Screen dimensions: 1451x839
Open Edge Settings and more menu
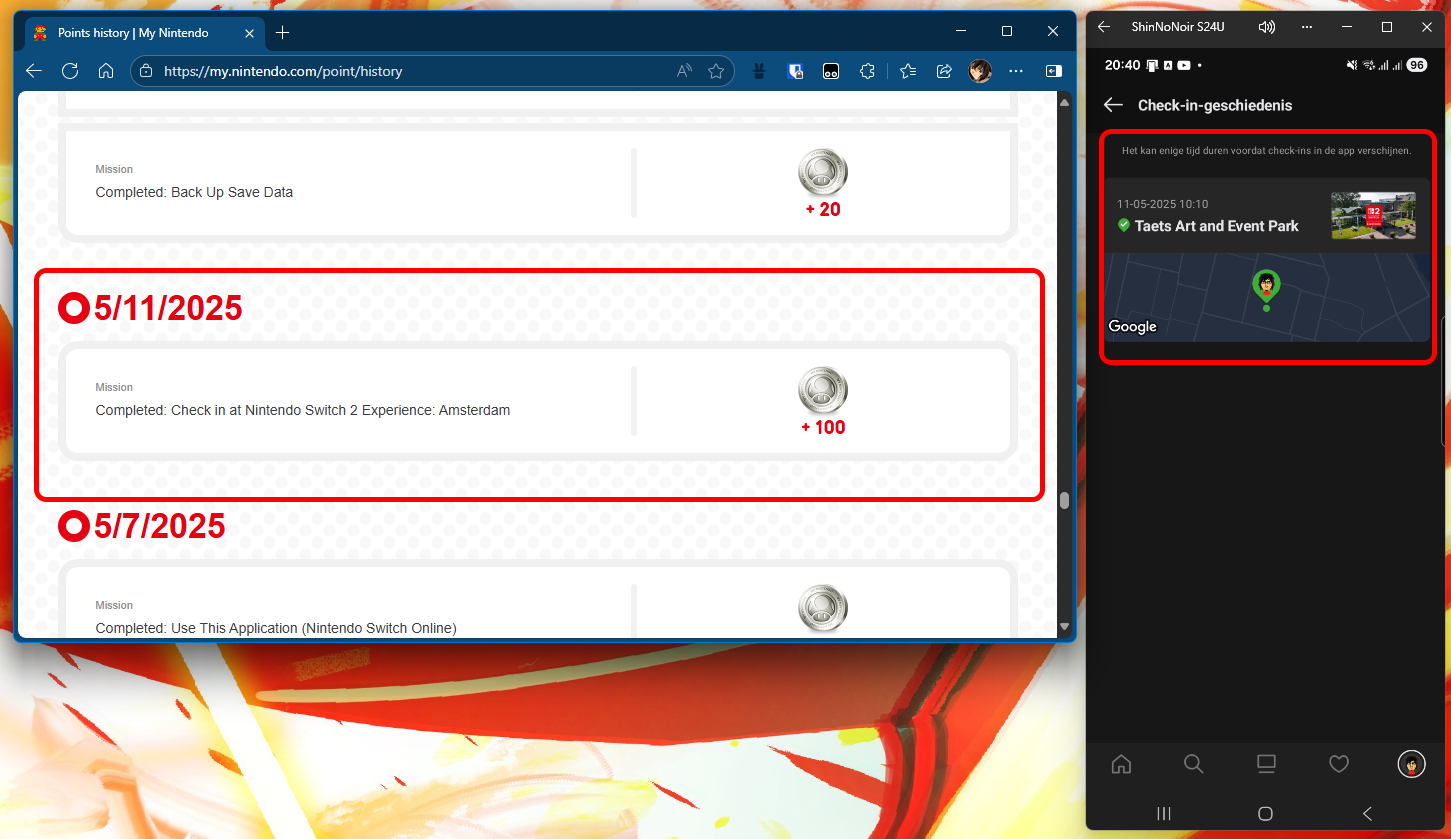click(1016, 71)
